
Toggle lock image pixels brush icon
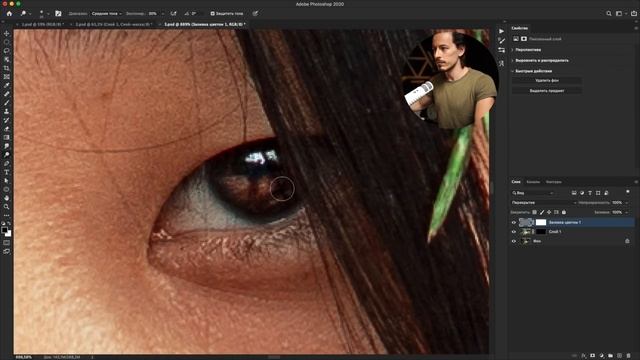pos(542,212)
